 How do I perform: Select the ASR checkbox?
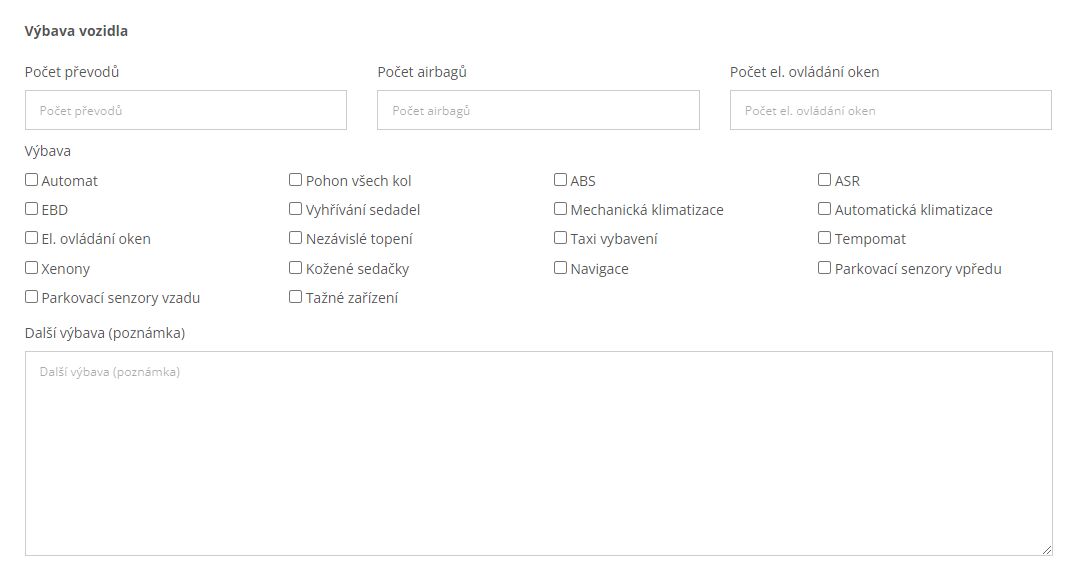click(x=825, y=180)
